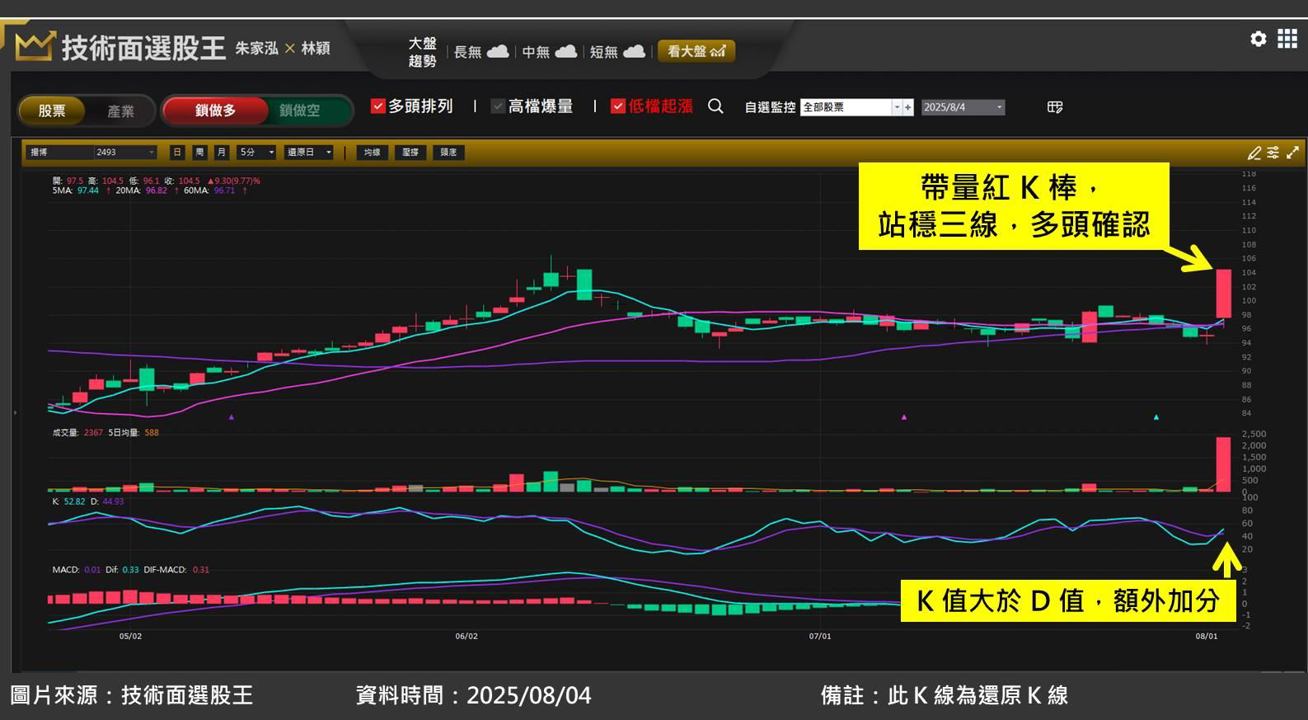Click the long-term 長無 cloud icon
The image size is (1308, 720).
pyautogui.click(x=498, y=51)
